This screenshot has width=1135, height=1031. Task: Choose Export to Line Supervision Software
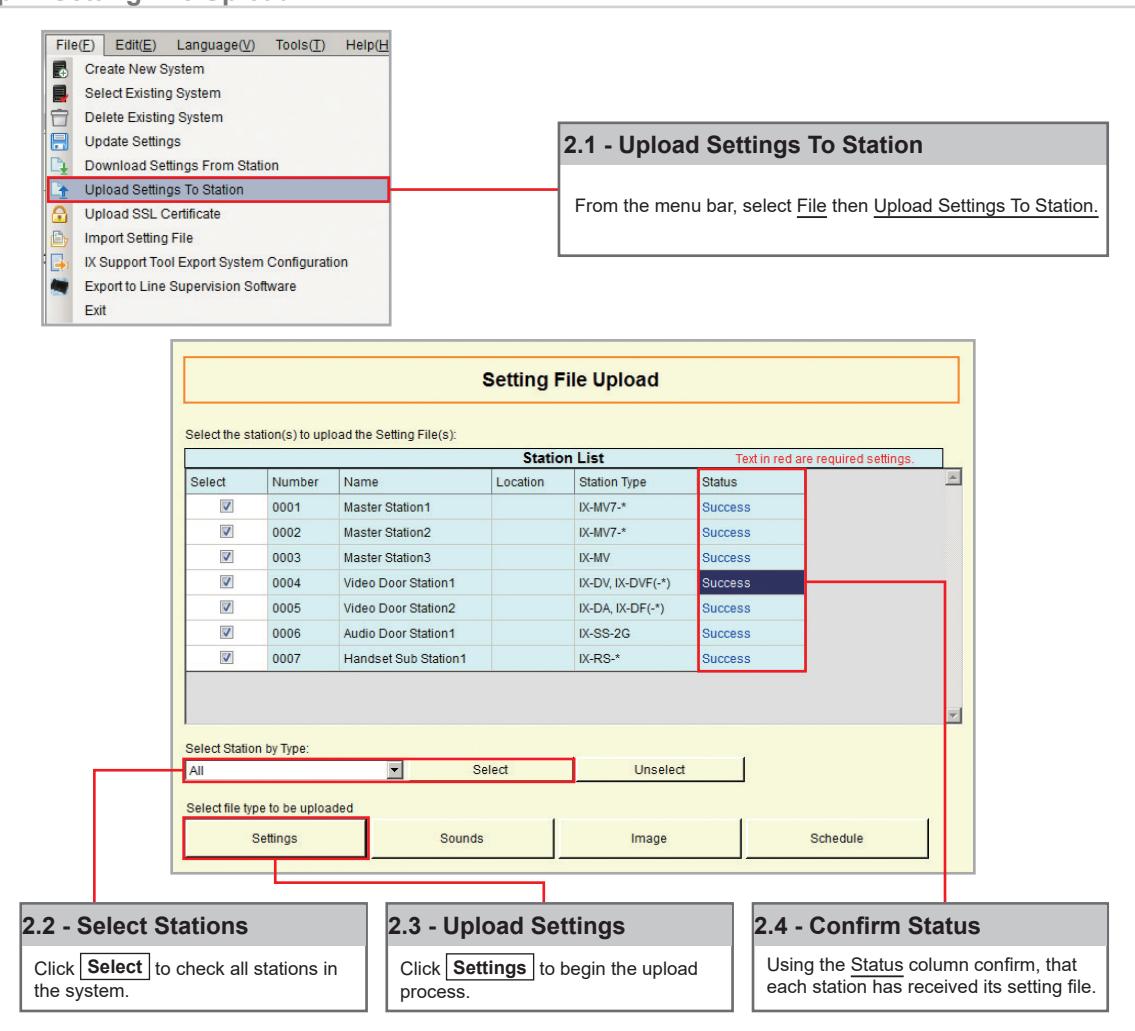(190, 286)
